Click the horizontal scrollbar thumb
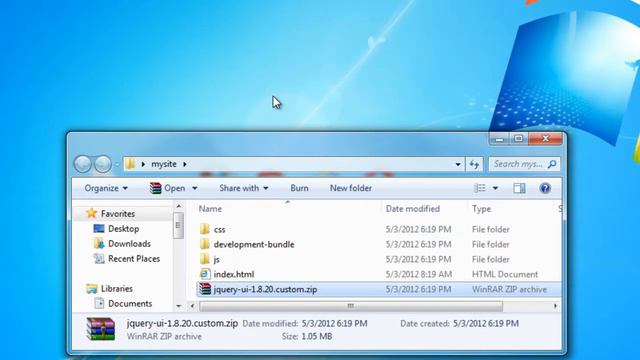This screenshot has width=640, height=360. [x=351, y=306]
